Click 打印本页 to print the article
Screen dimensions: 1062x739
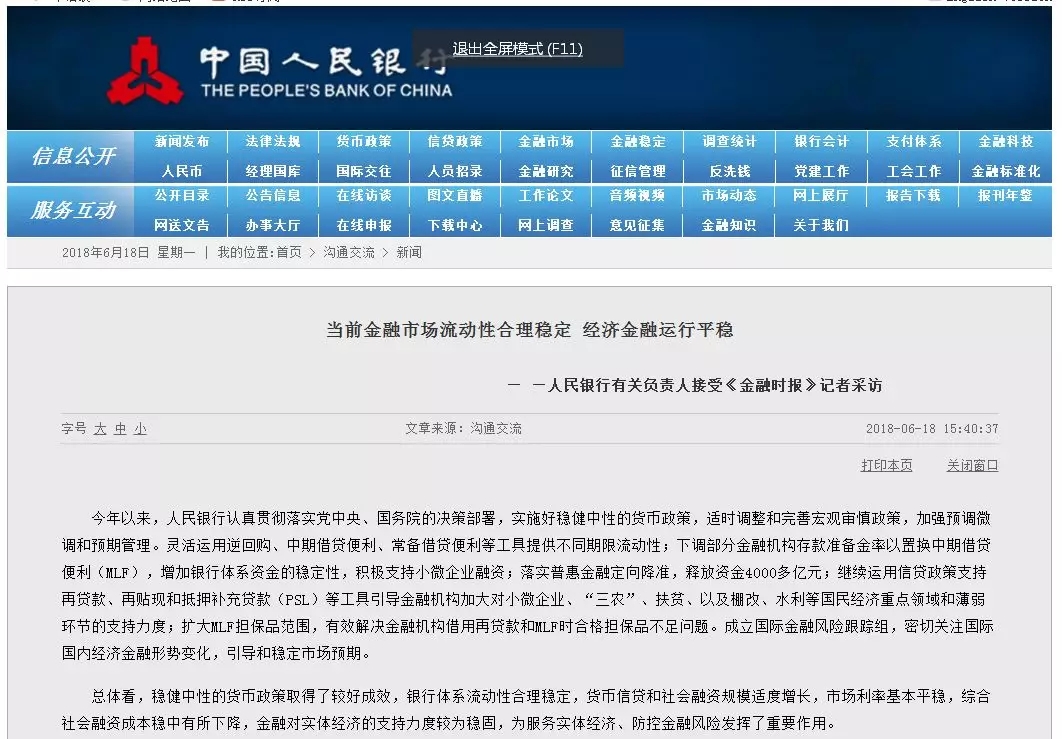pos(887,465)
